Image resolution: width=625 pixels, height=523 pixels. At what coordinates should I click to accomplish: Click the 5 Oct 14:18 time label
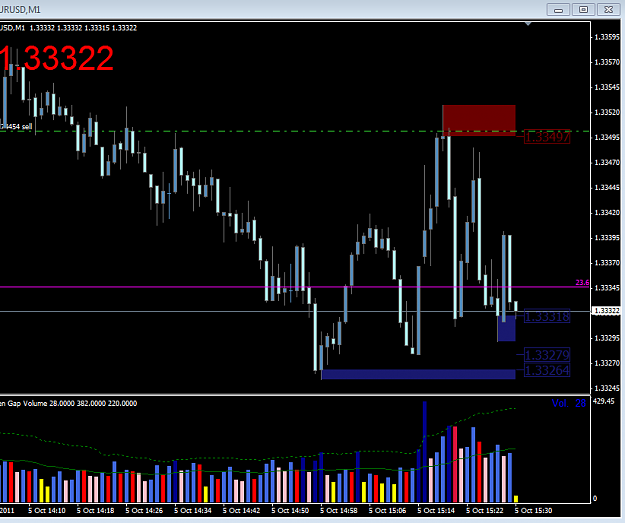click(x=95, y=511)
